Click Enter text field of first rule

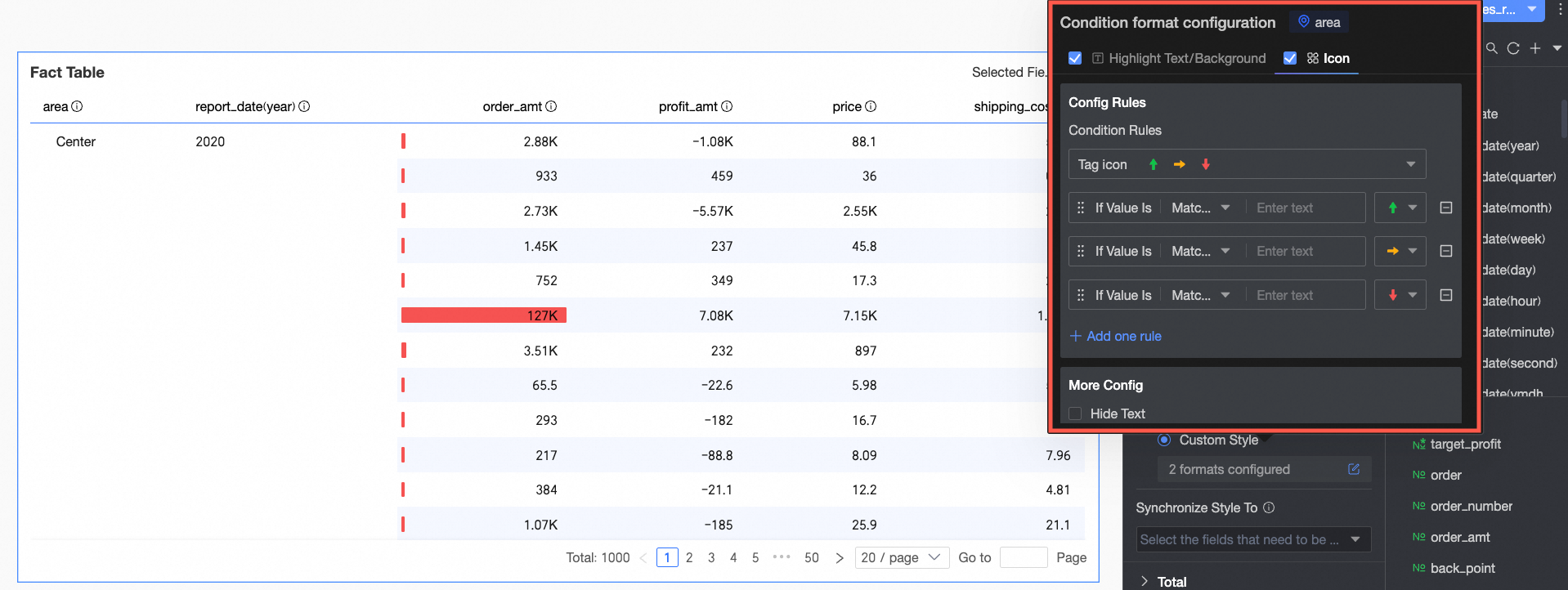click(1305, 208)
